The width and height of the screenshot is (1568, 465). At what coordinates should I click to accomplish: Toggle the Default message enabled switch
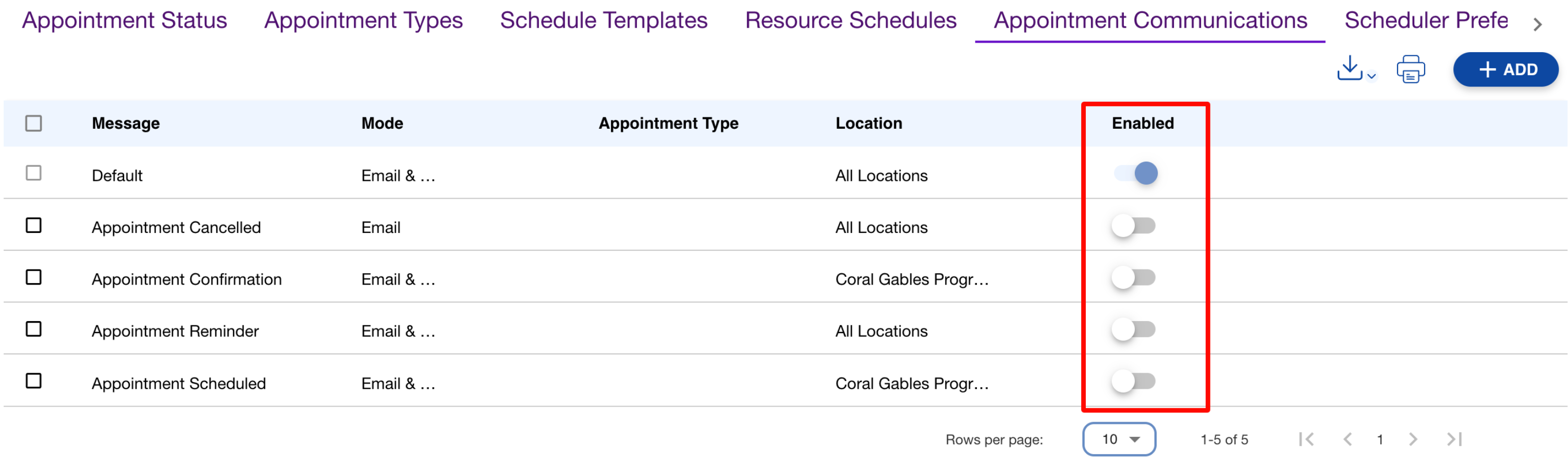[x=1135, y=174]
